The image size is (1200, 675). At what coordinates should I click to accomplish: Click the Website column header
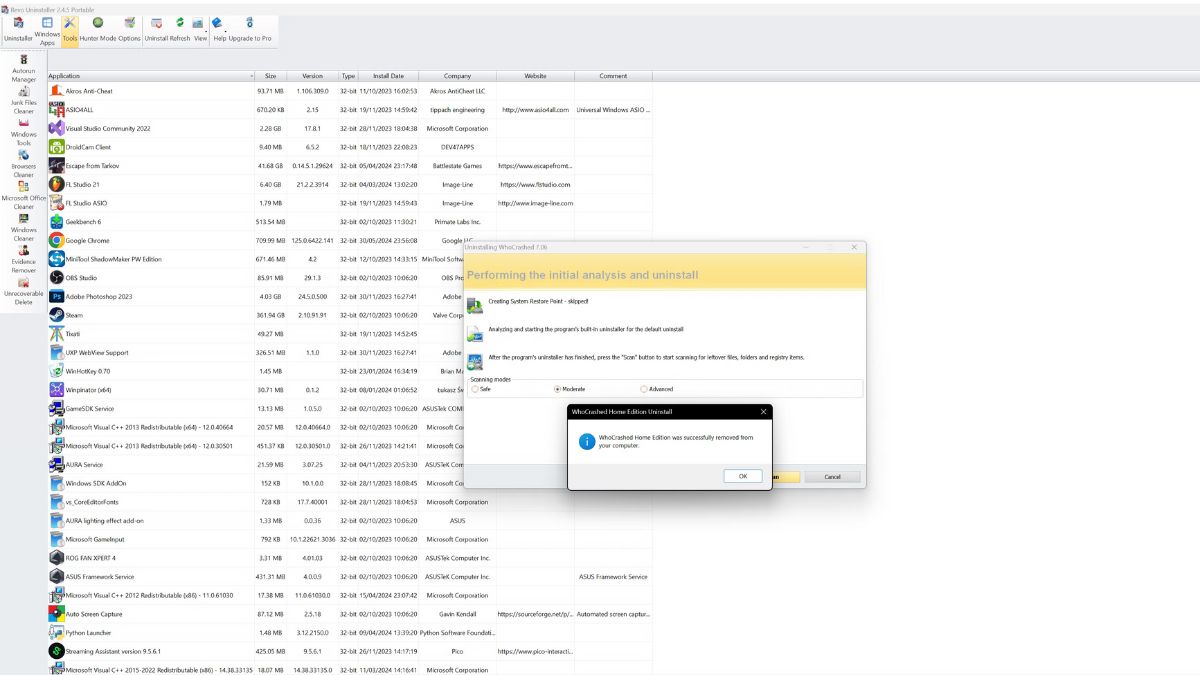pyautogui.click(x=535, y=76)
